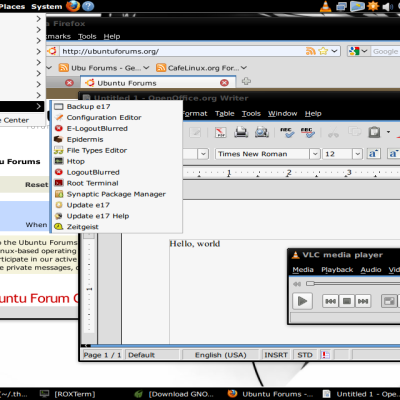Click the Download GNO... taskbar button

[174, 394]
